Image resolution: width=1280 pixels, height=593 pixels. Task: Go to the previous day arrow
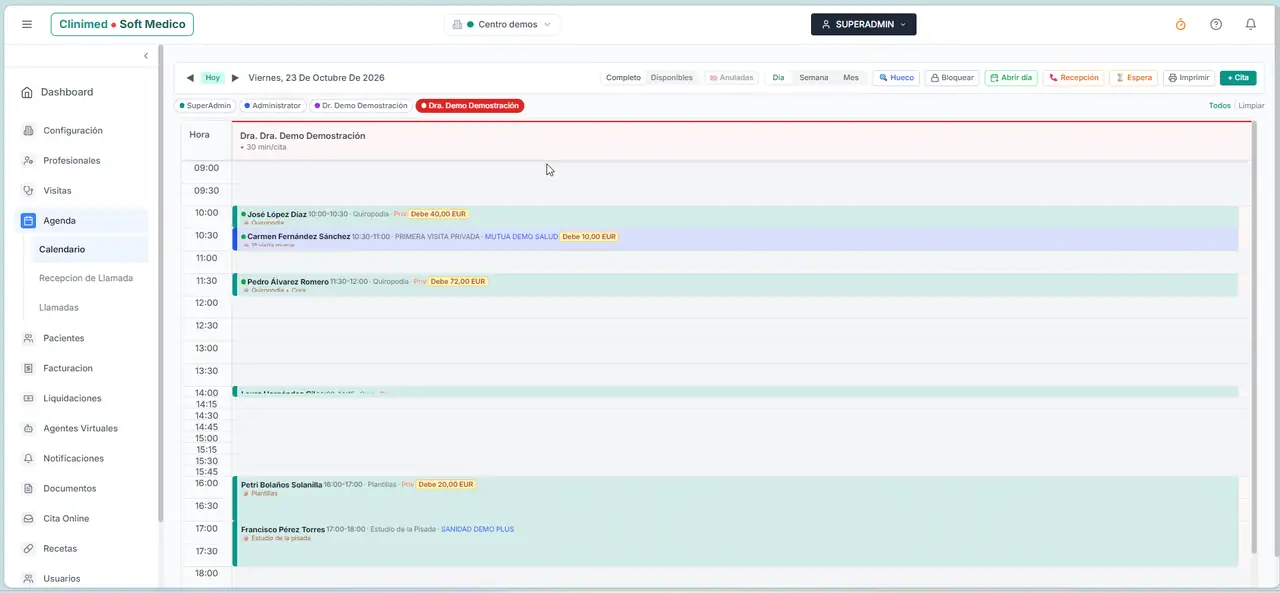190,78
